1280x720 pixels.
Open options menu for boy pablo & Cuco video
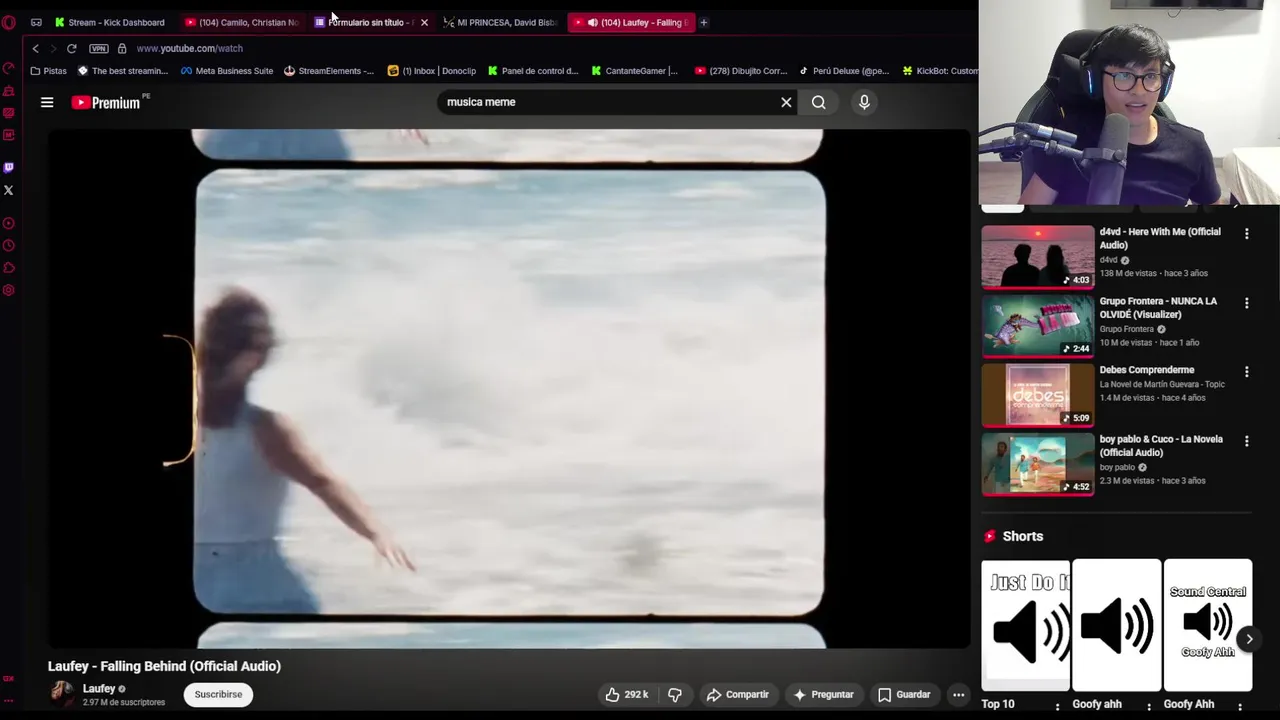pos(1246,441)
